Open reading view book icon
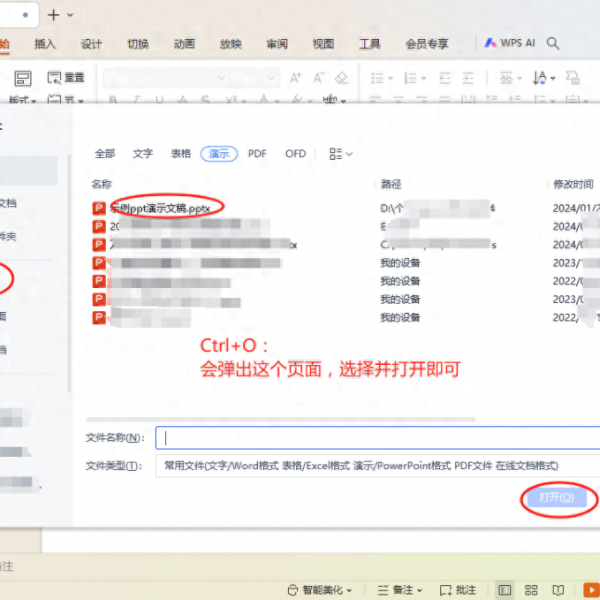600x600 pixels. [x=559, y=590]
